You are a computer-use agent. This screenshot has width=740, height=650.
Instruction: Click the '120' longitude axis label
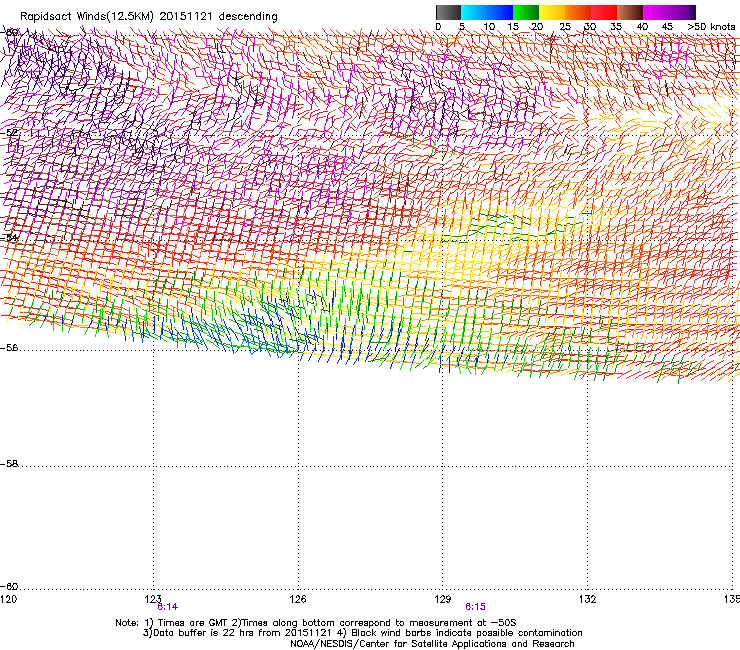[x=8, y=599]
